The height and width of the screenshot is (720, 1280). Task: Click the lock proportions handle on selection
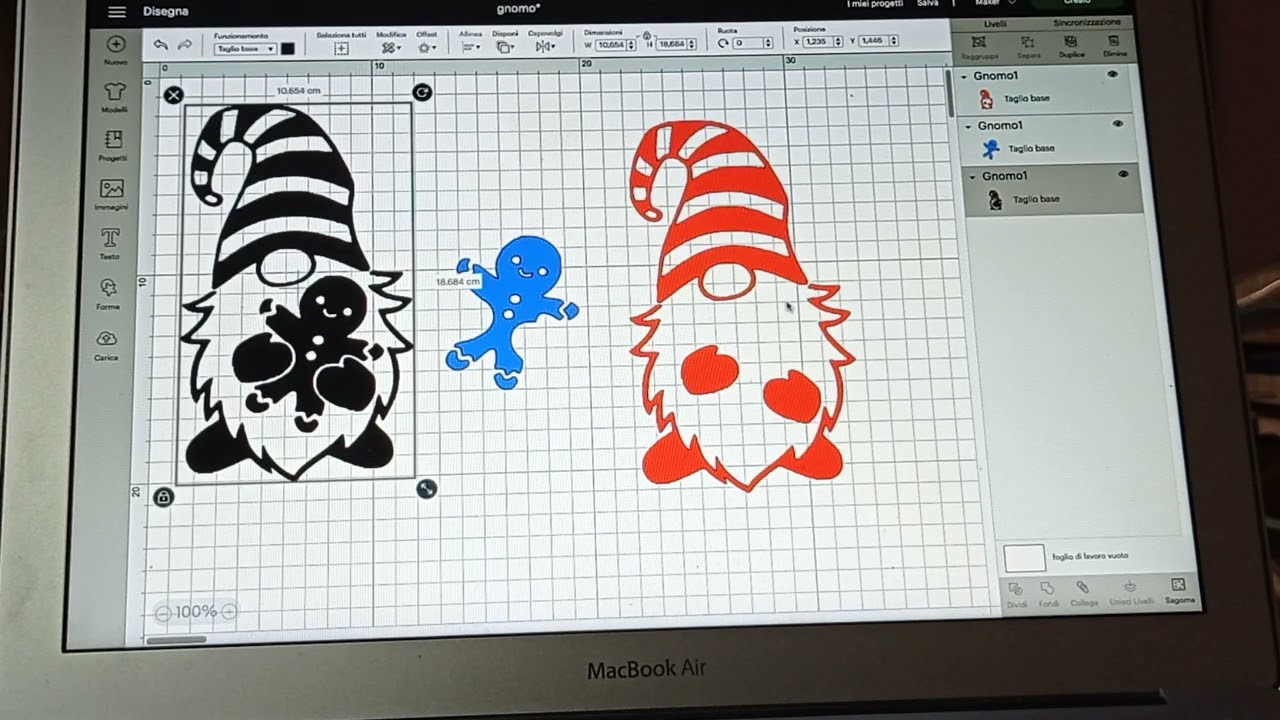[164, 497]
